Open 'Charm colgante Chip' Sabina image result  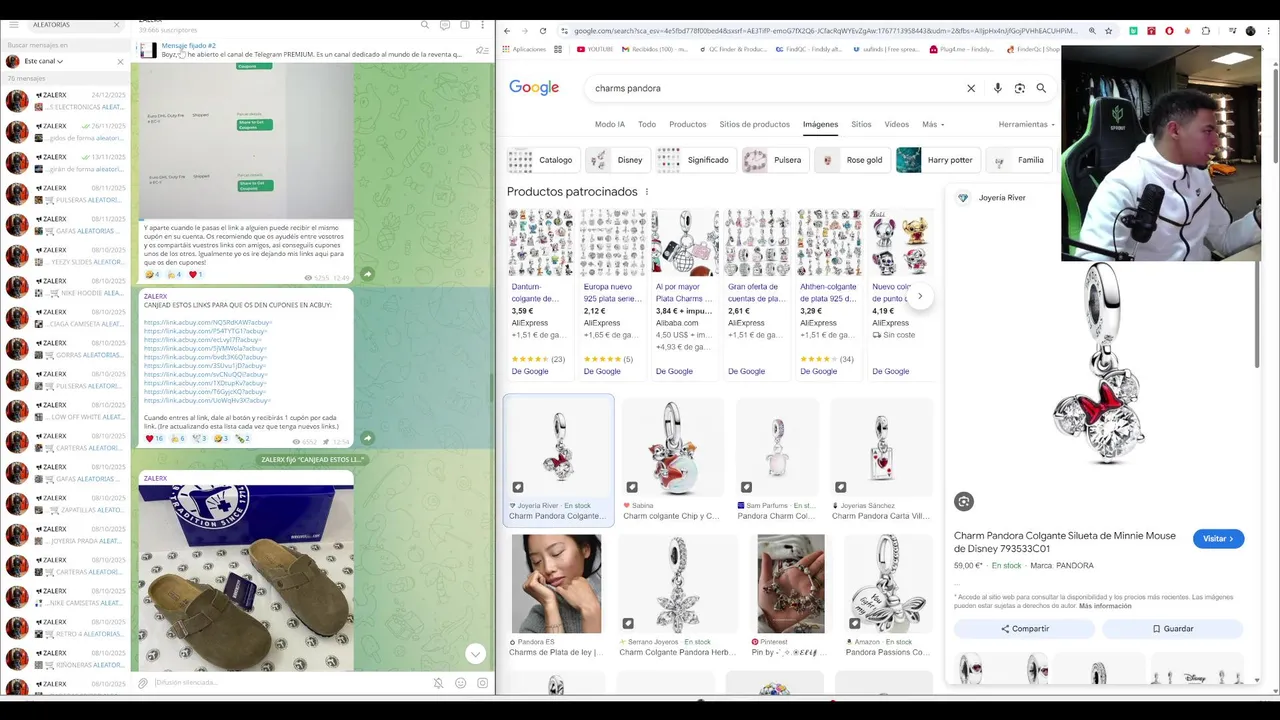pos(673,459)
